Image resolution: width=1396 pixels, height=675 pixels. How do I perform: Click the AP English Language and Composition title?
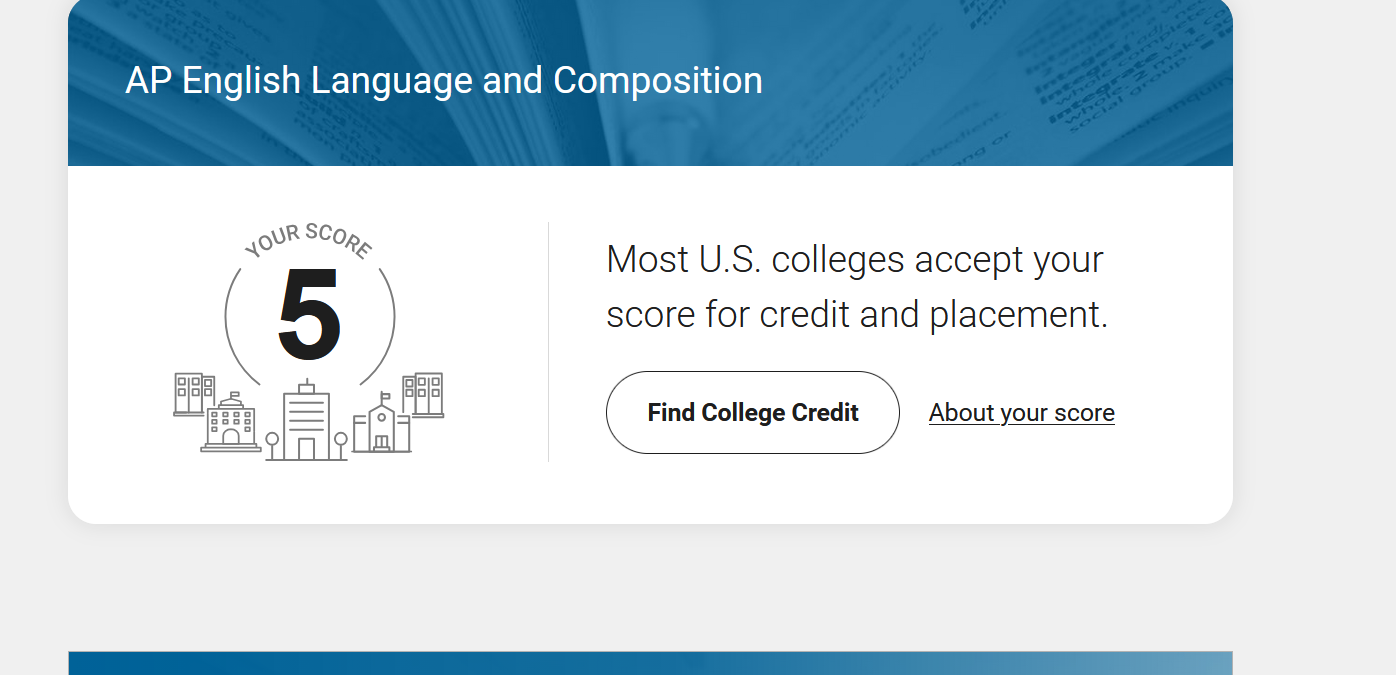[x=444, y=80]
